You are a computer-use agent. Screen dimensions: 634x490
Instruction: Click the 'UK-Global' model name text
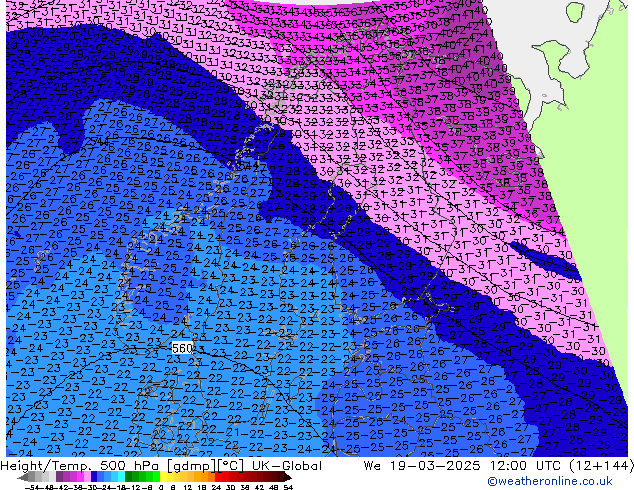[x=287, y=466]
